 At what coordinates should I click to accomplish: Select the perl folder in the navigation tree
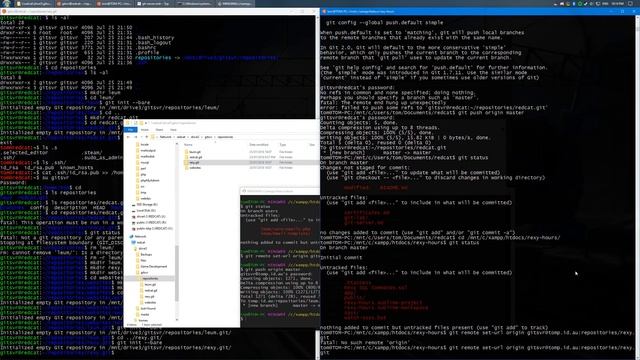pos(143,168)
